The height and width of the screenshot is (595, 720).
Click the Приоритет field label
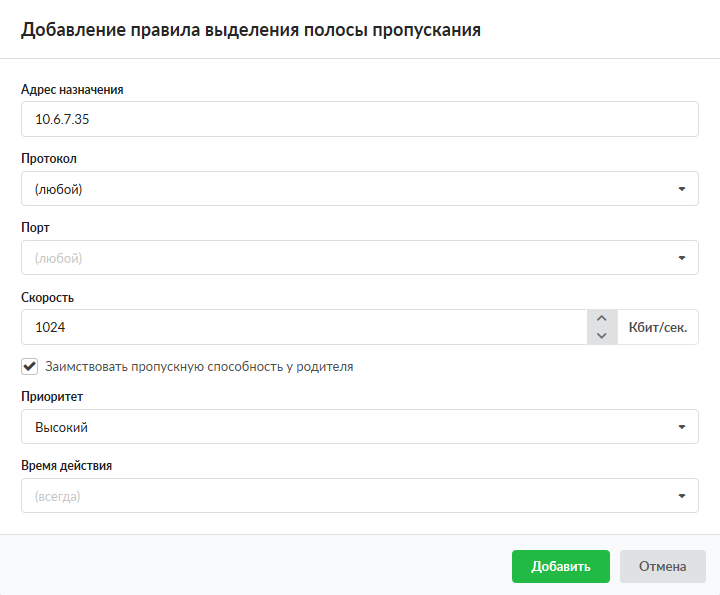coord(52,396)
